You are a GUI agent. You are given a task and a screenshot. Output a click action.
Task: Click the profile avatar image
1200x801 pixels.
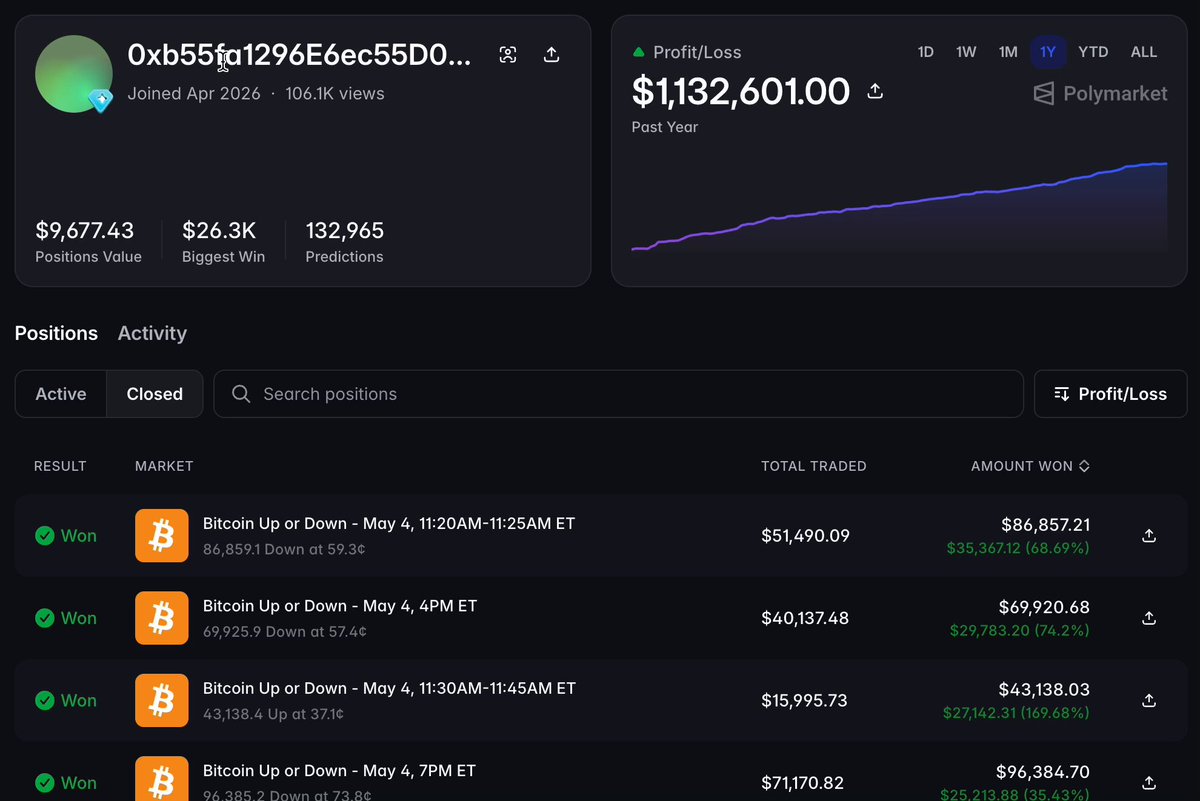[x=74, y=74]
